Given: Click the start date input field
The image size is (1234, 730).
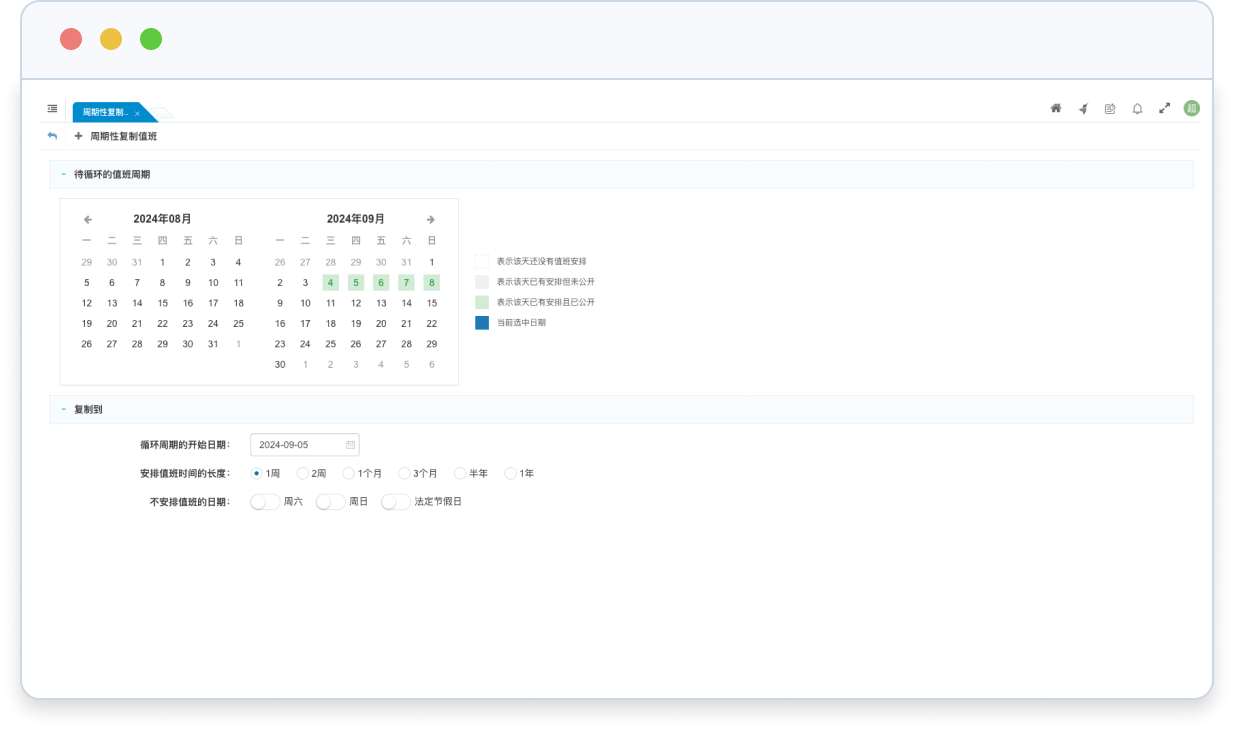Looking at the screenshot, I should [295, 445].
